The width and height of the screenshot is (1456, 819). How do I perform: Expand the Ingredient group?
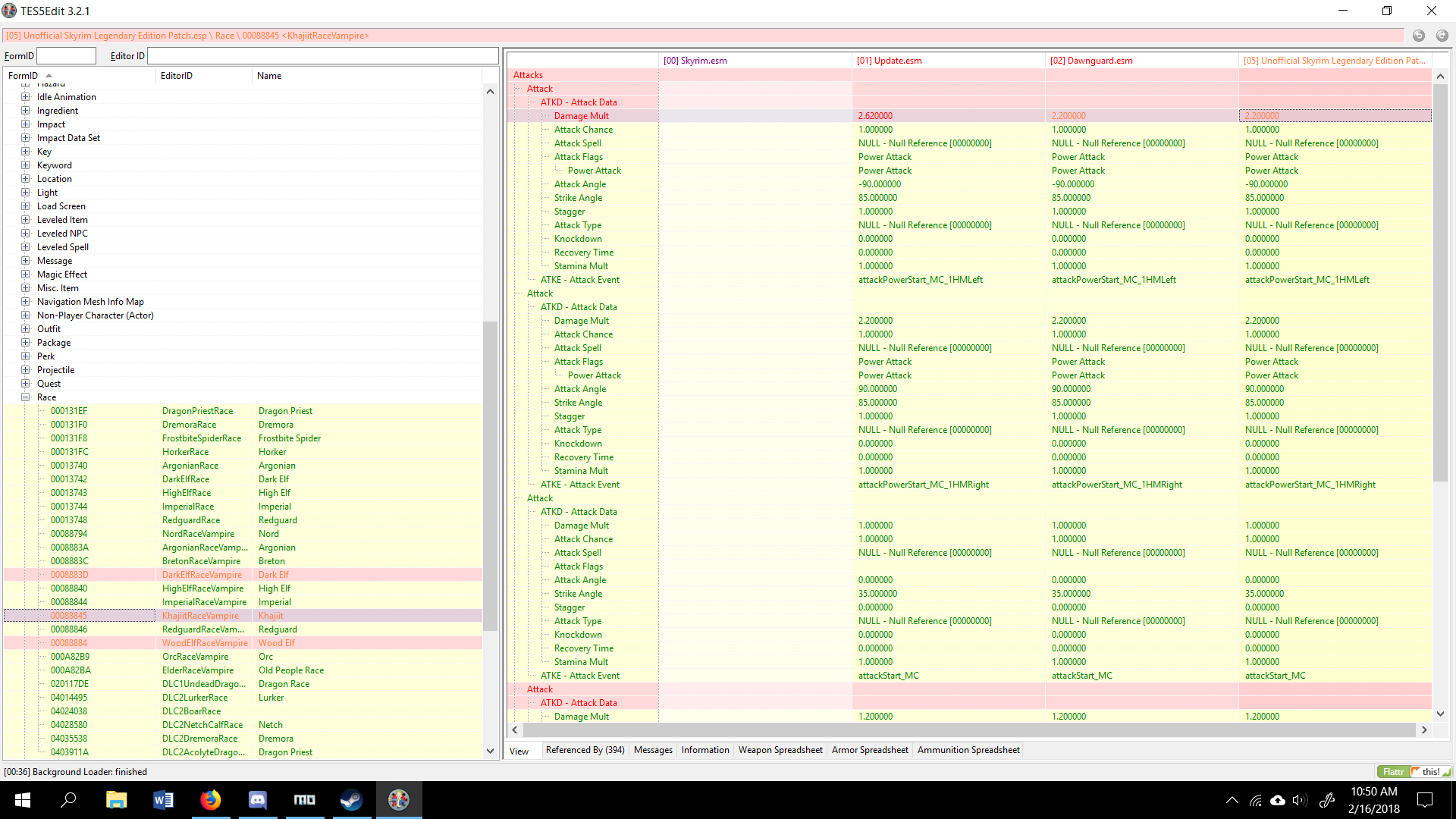26,111
